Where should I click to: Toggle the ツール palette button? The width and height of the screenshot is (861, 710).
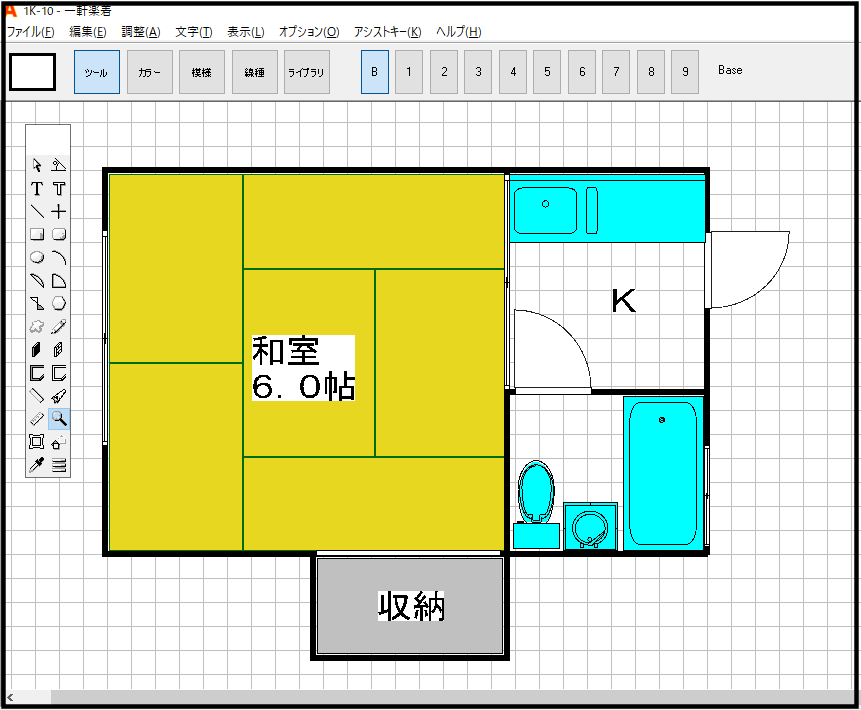click(x=97, y=72)
